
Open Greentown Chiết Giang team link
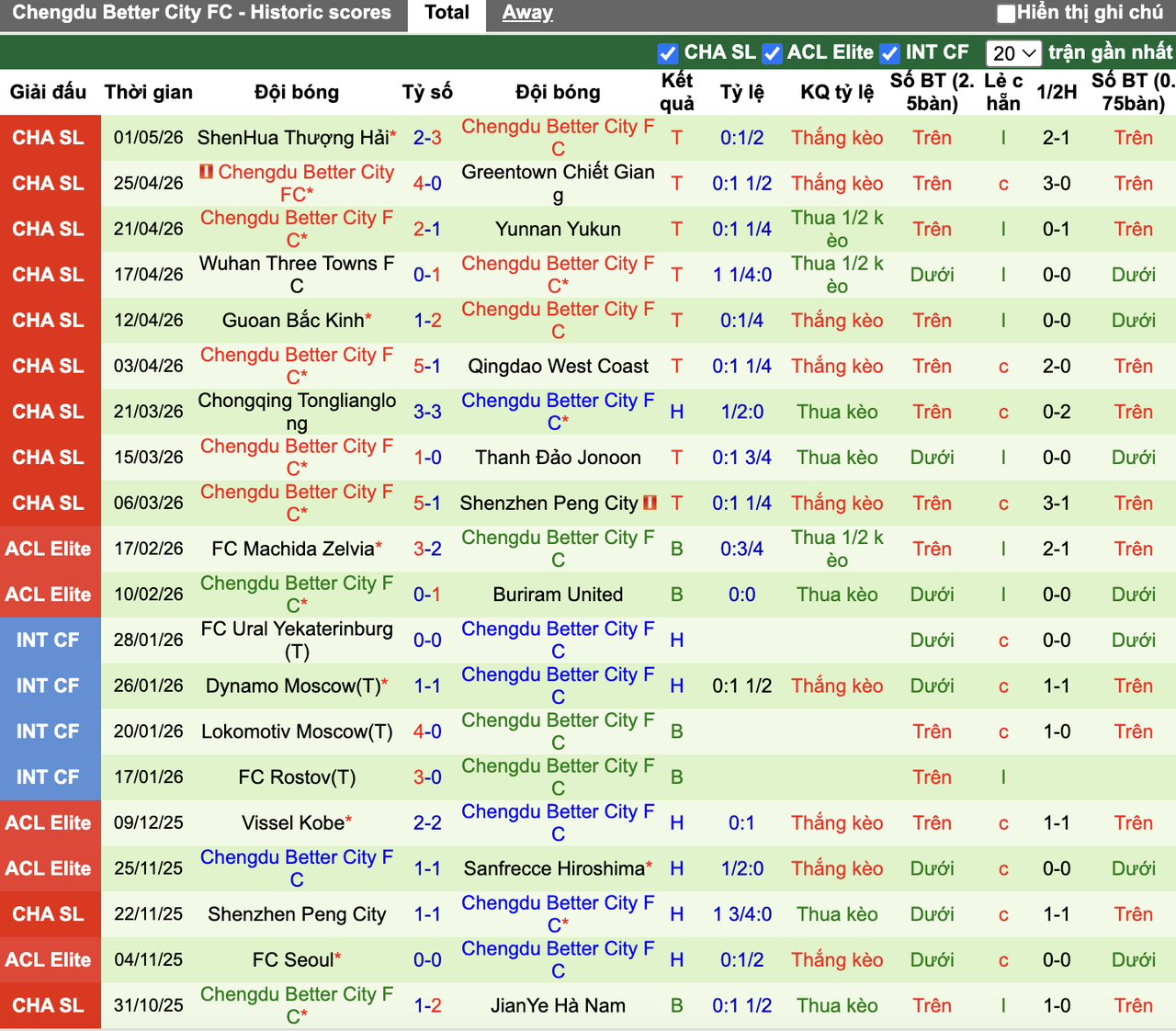pyautogui.click(x=558, y=184)
